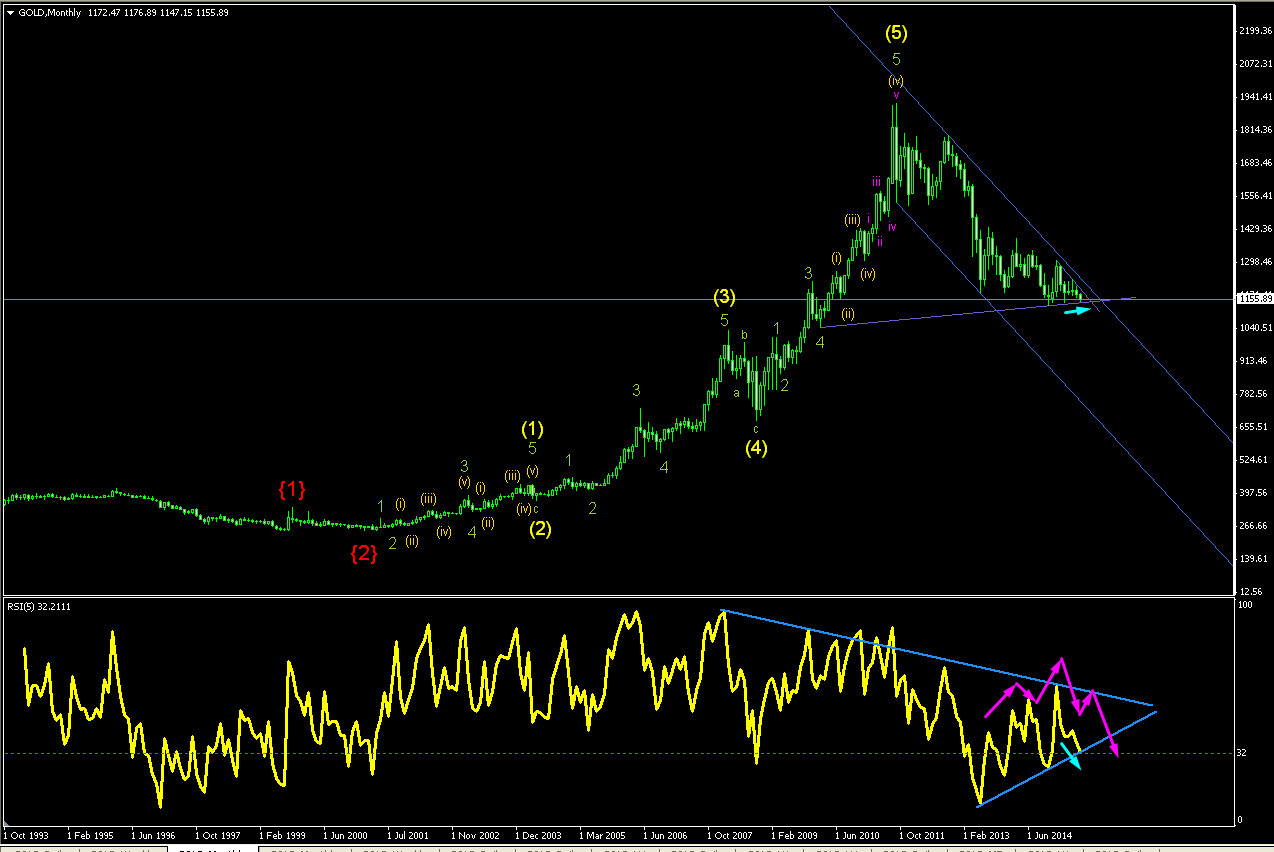The height and width of the screenshot is (852, 1274).
Task: Click the downward magenta arrow ending below the RSI 32 level
Action: 1104,723
